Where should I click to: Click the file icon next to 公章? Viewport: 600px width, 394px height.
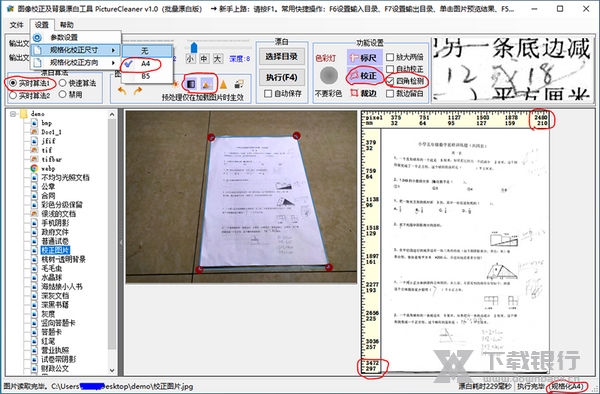(34, 187)
